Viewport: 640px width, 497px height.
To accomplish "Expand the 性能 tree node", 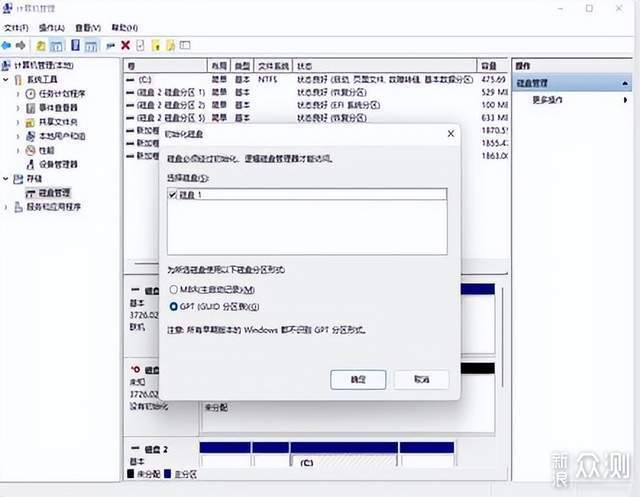I will (x=18, y=151).
